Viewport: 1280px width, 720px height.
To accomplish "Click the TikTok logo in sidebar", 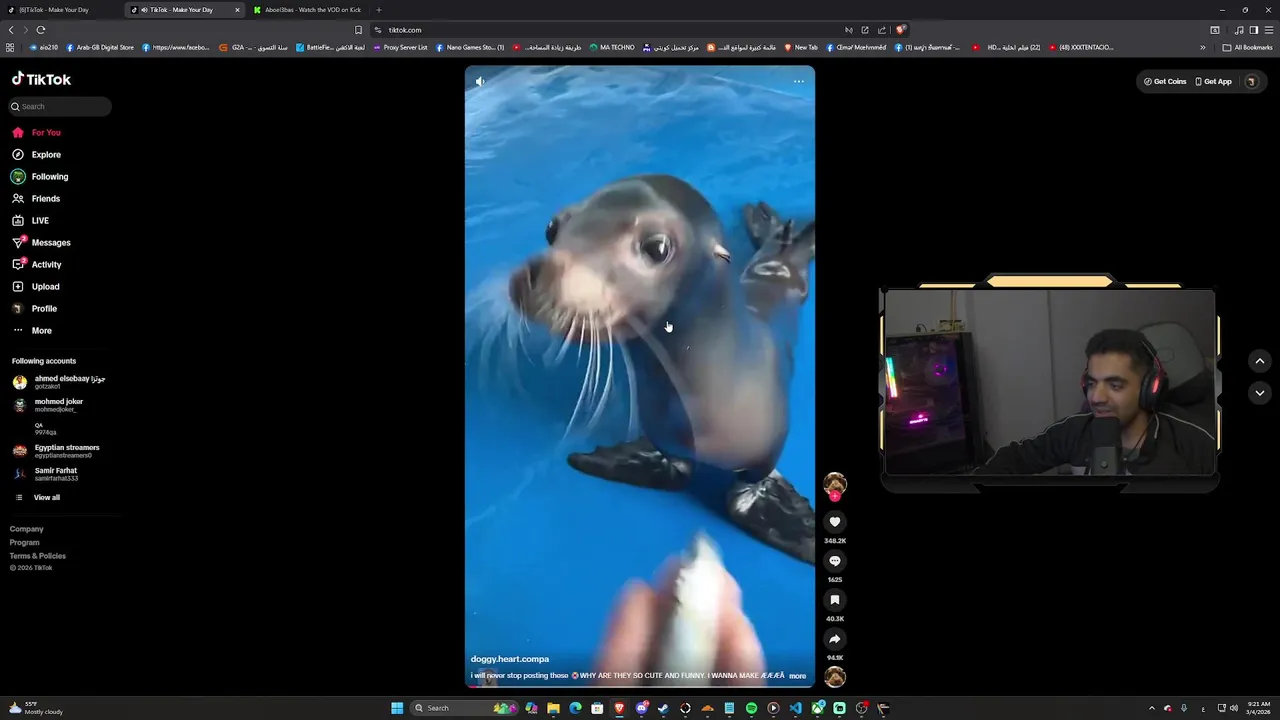I will [41, 79].
